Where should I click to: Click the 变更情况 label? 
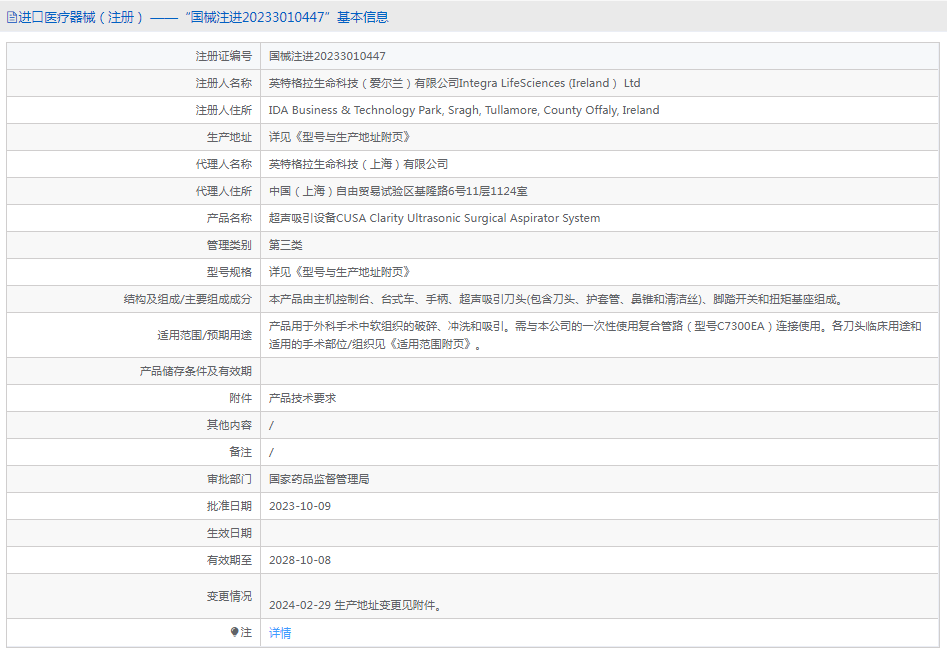(229, 596)
